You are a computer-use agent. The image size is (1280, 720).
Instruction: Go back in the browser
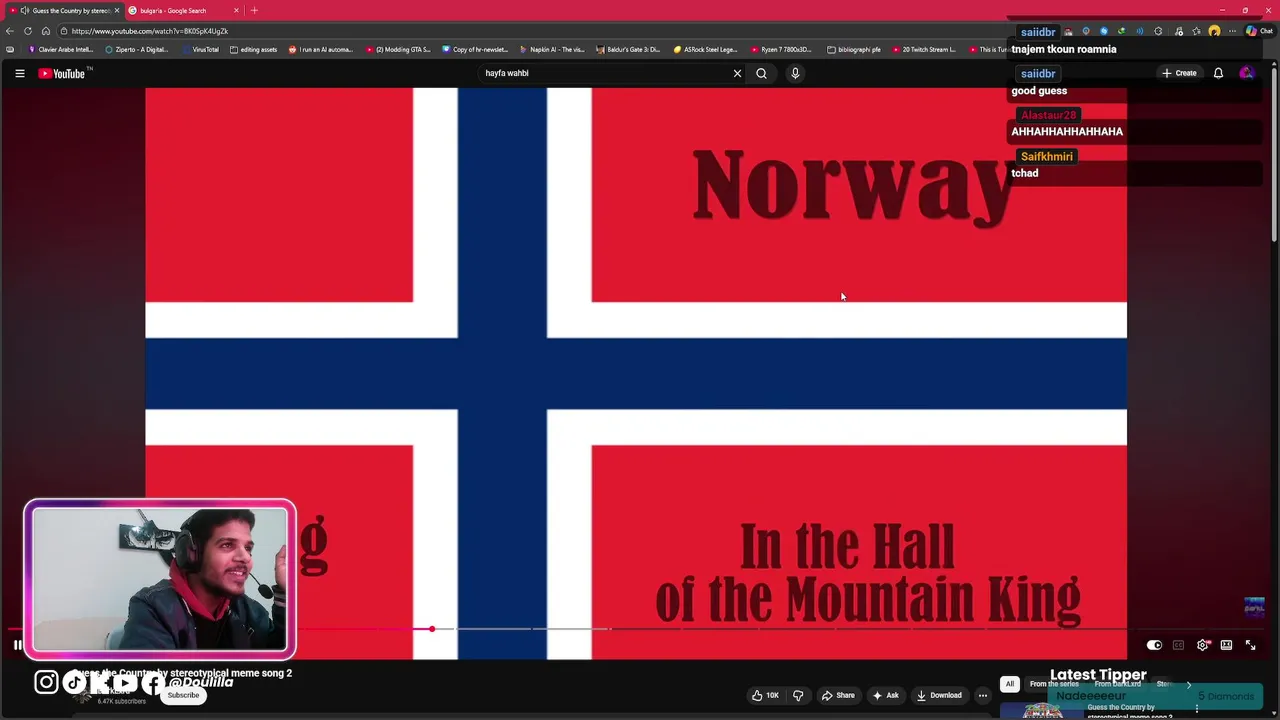pos(10,31)
